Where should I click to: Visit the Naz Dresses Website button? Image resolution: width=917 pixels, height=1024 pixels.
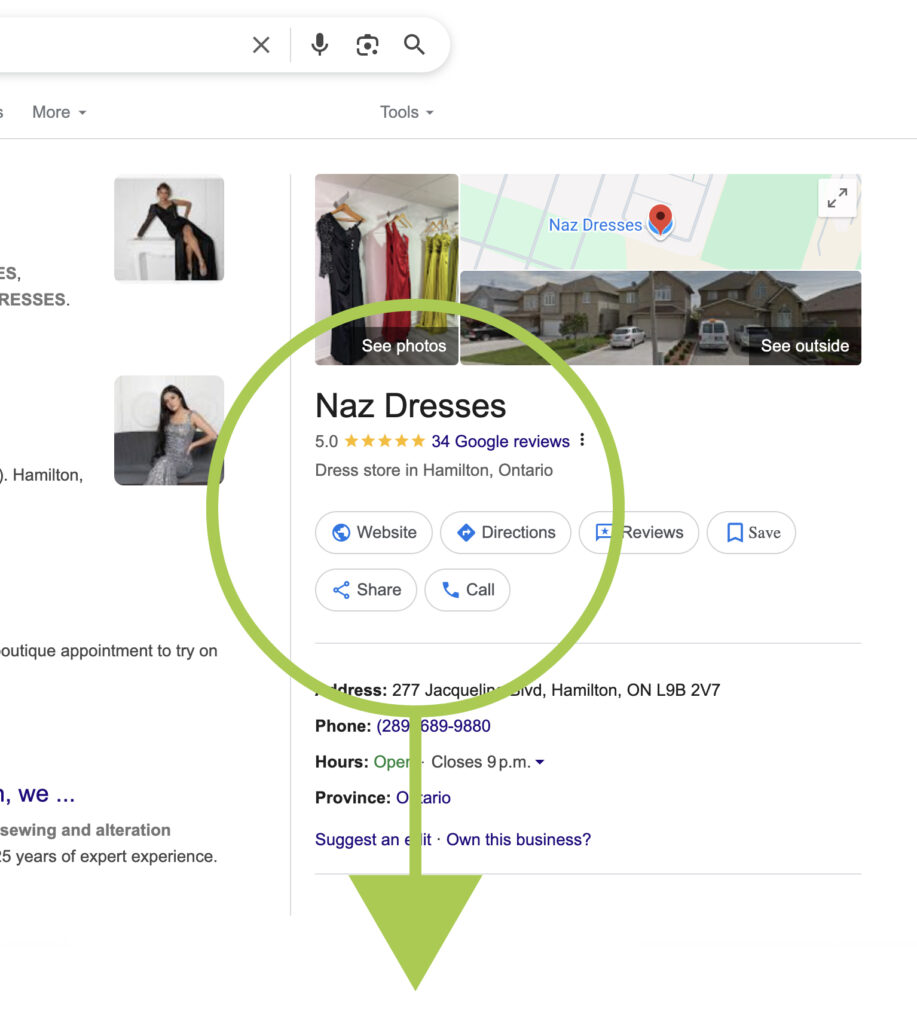(374, 533)
